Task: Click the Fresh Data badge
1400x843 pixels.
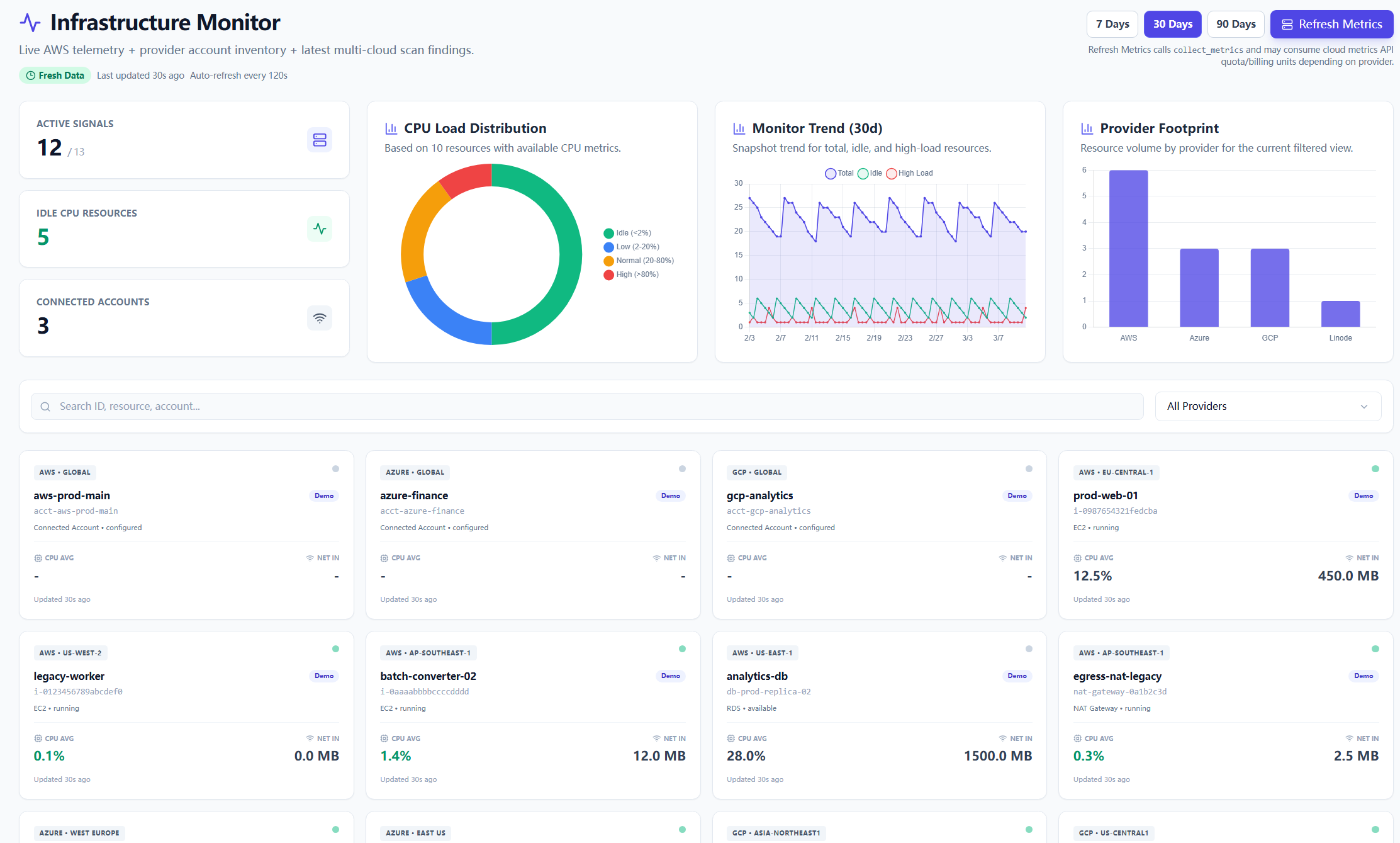Action: [55, 76]
